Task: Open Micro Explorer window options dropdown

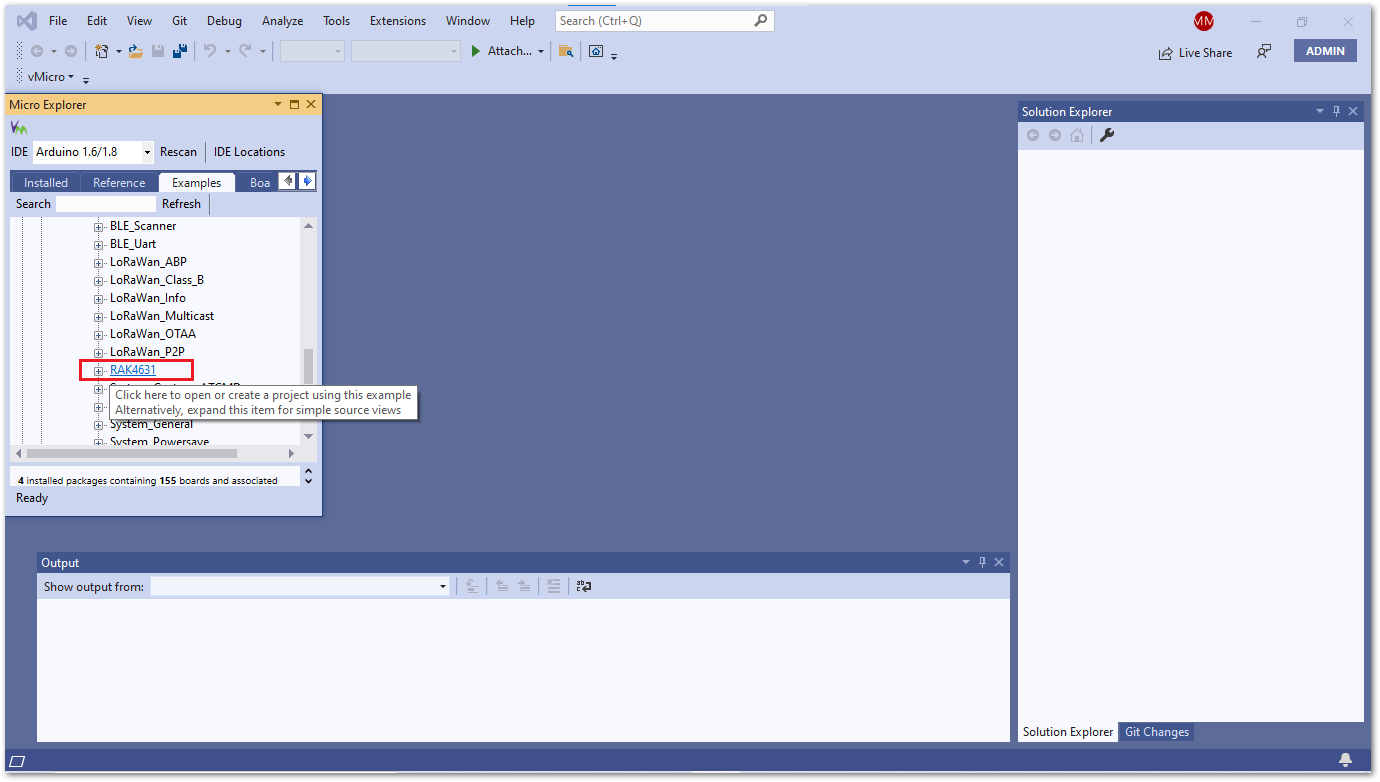Action: 278,104
